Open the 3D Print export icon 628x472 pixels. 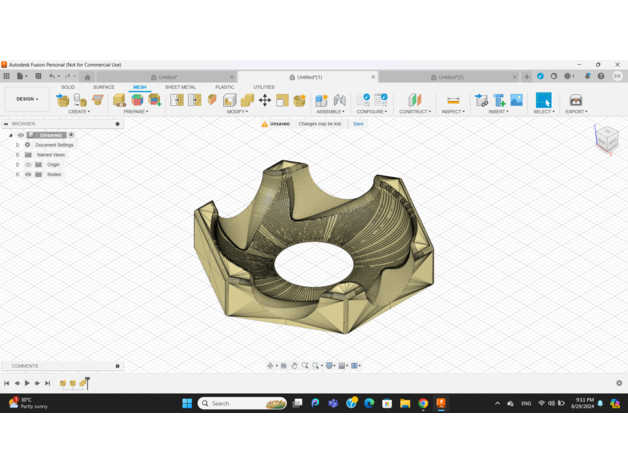575,100
